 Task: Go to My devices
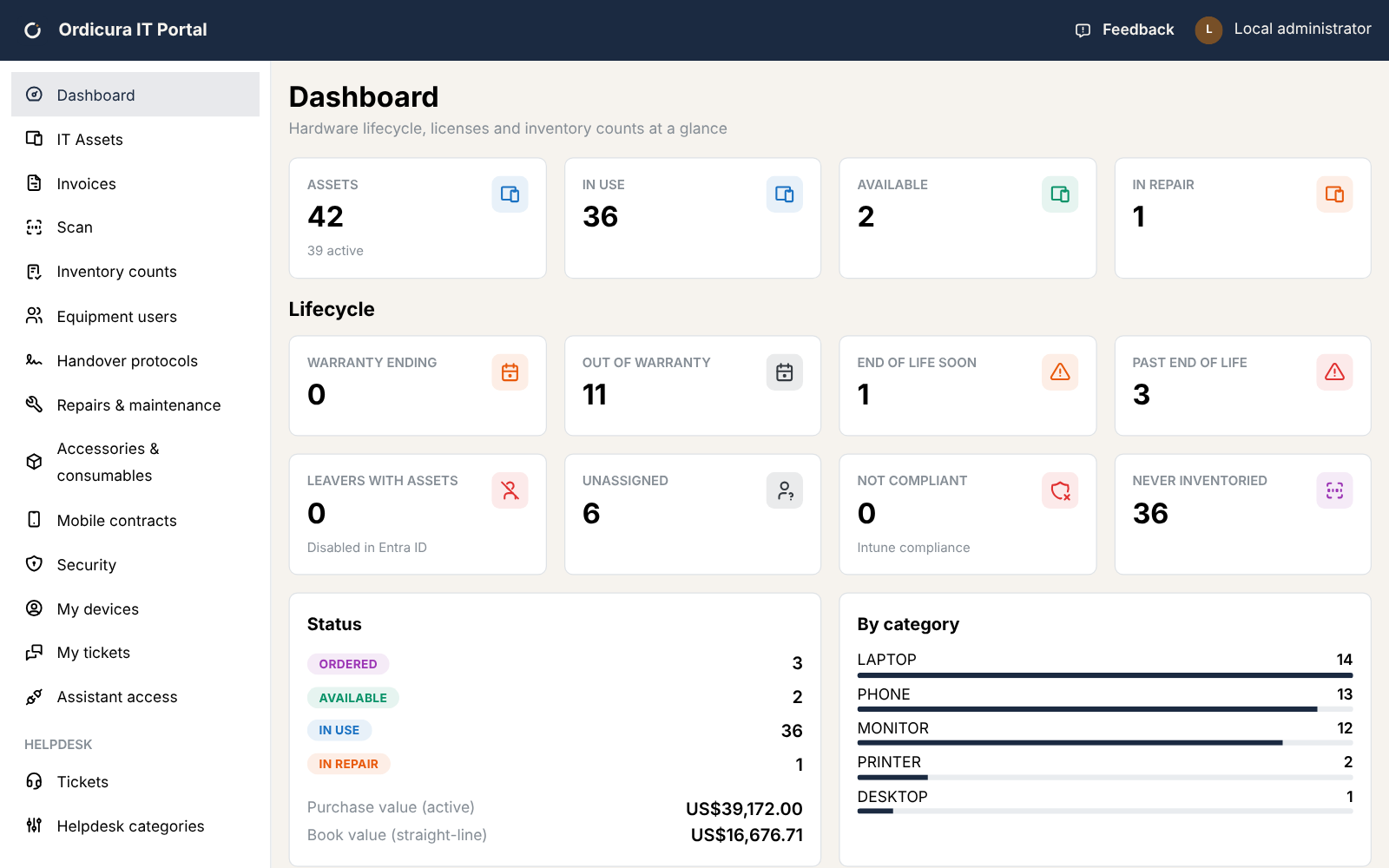[x=135, y=608]
